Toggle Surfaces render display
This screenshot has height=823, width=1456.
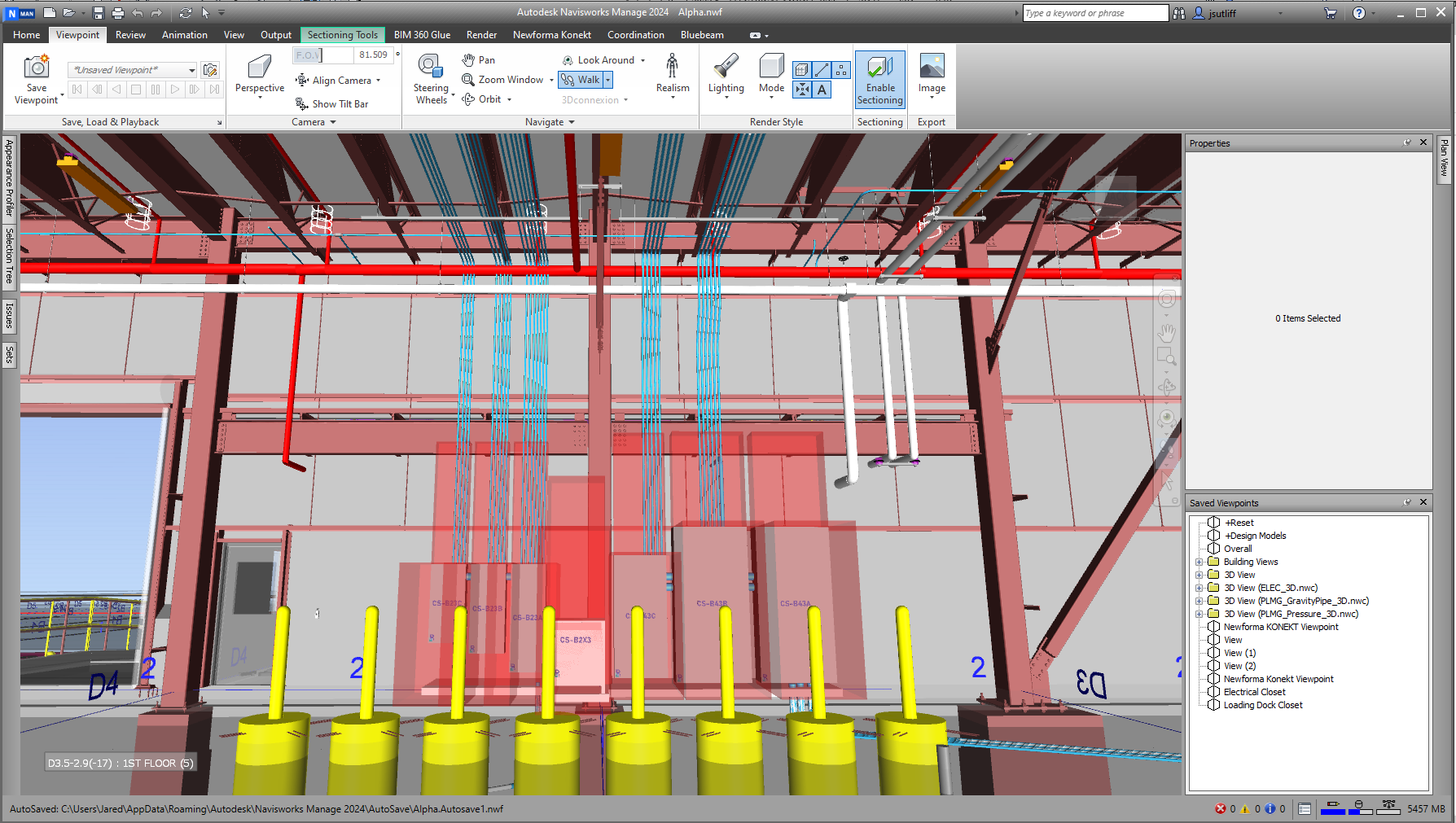click(x=802, y=70)
